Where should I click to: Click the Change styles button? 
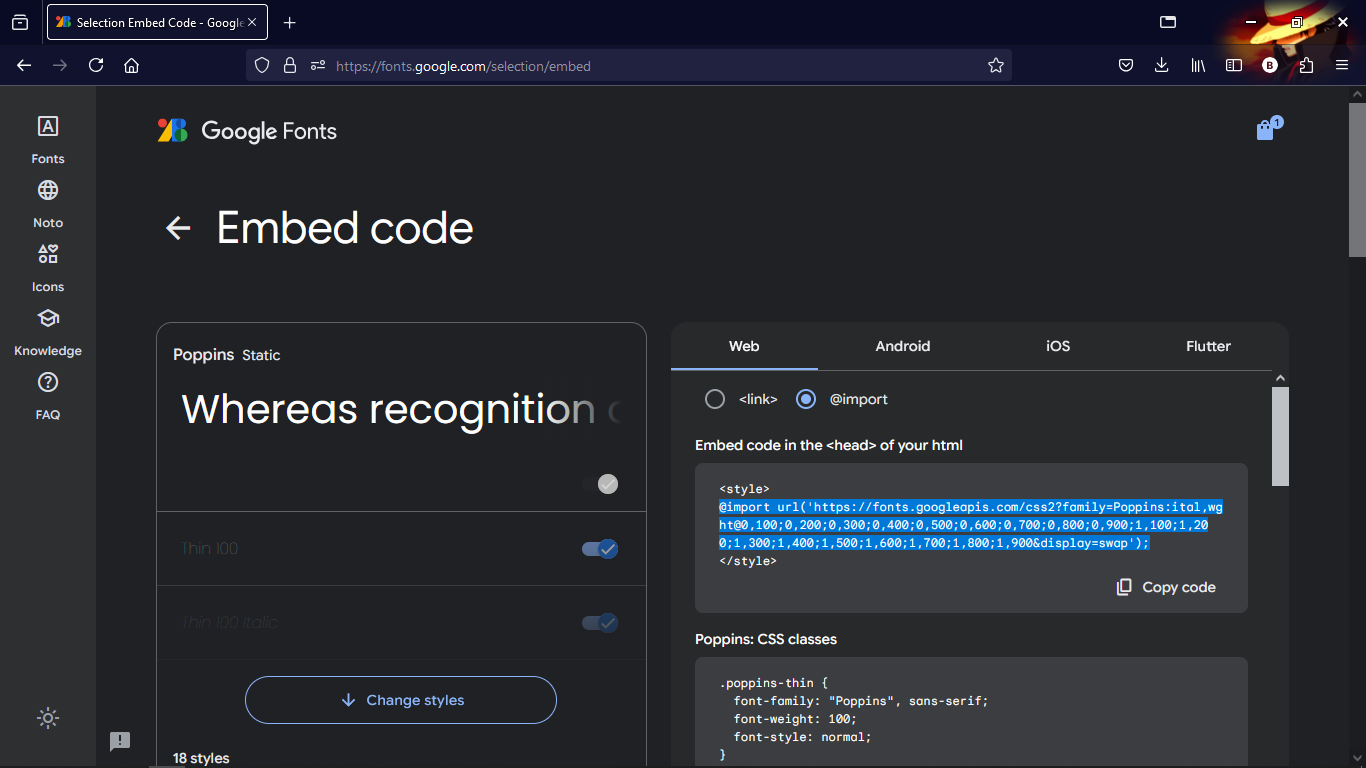(x=400, y=700)
